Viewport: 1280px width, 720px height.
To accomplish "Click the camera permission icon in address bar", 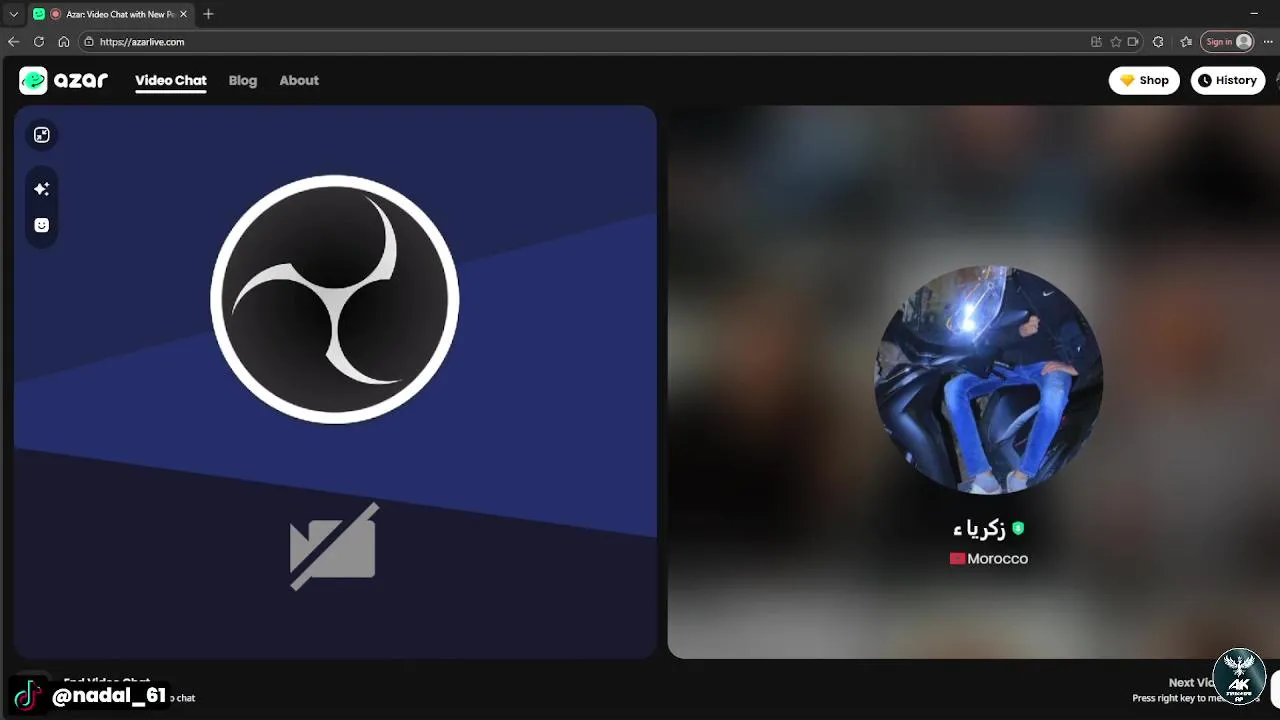I will (1133, 42).
